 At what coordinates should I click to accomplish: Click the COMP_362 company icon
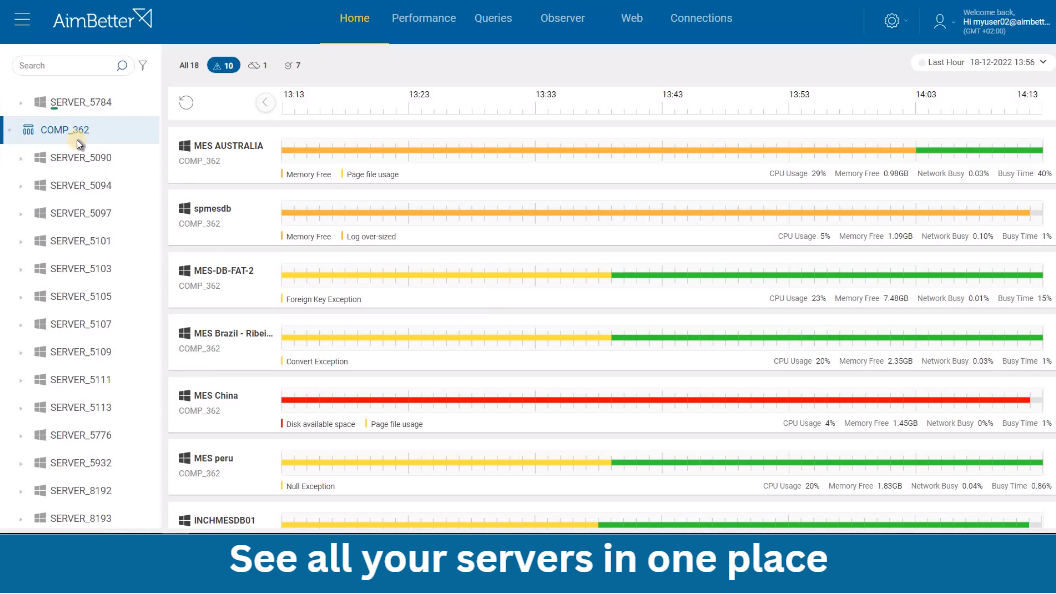tap(28, 130)
